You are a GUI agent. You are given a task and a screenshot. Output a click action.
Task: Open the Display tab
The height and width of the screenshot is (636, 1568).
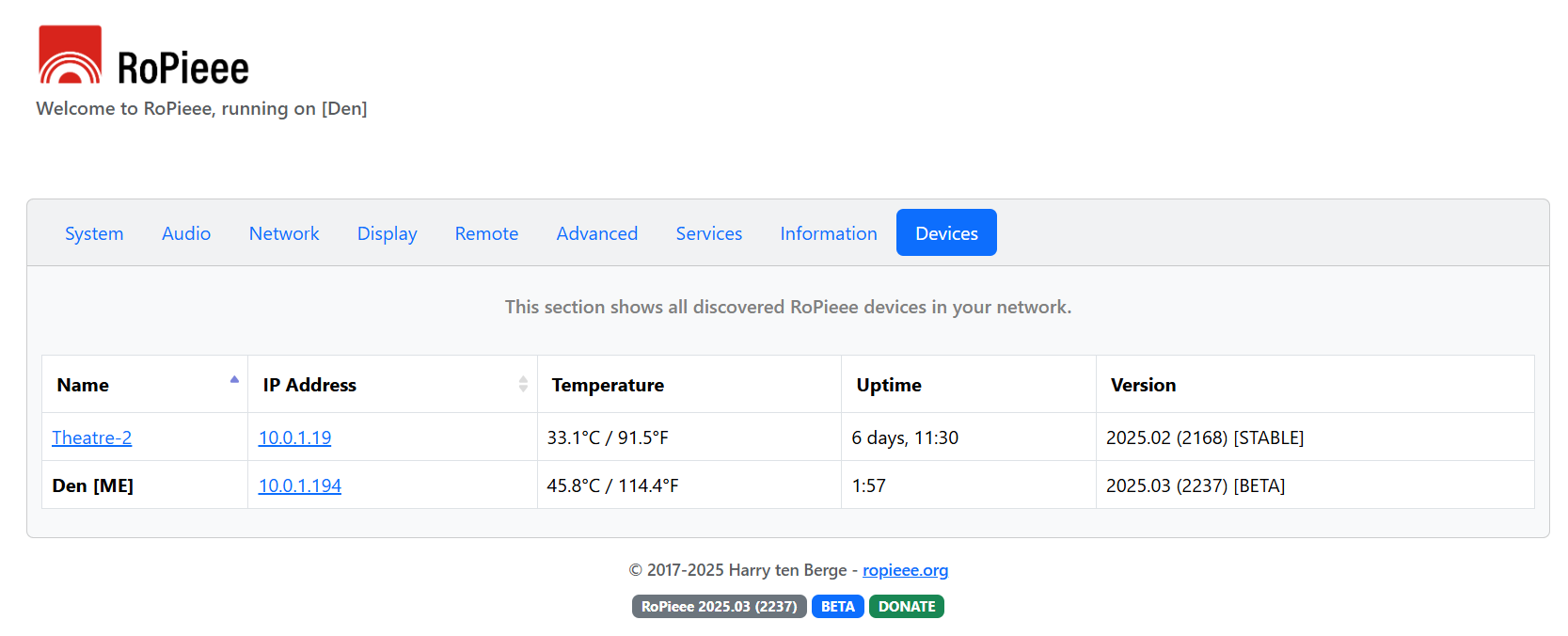pos(387,233)
